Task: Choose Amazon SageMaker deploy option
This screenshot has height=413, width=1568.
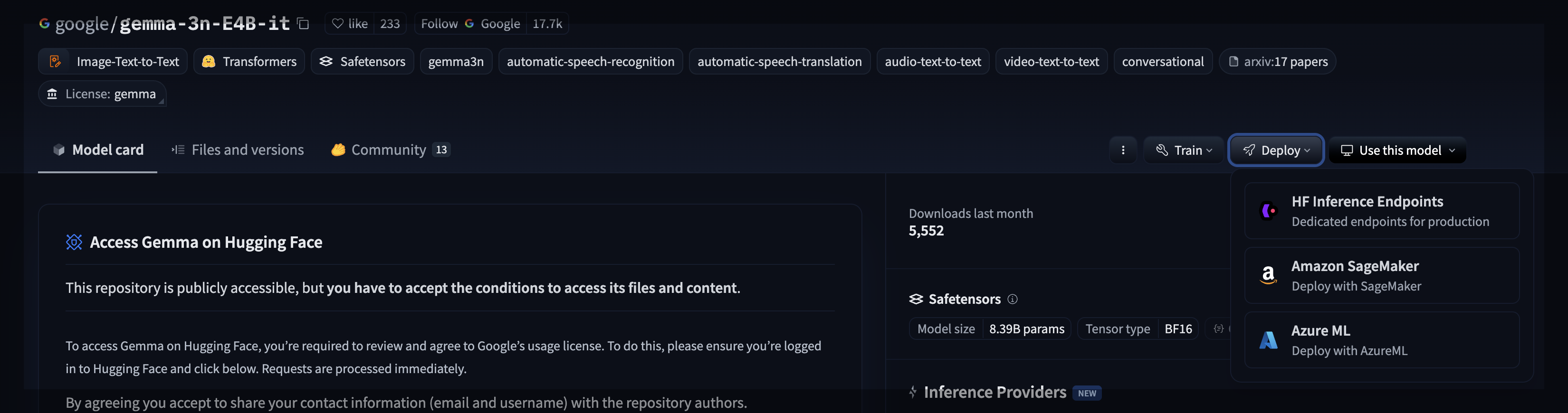Action: 1382,275
